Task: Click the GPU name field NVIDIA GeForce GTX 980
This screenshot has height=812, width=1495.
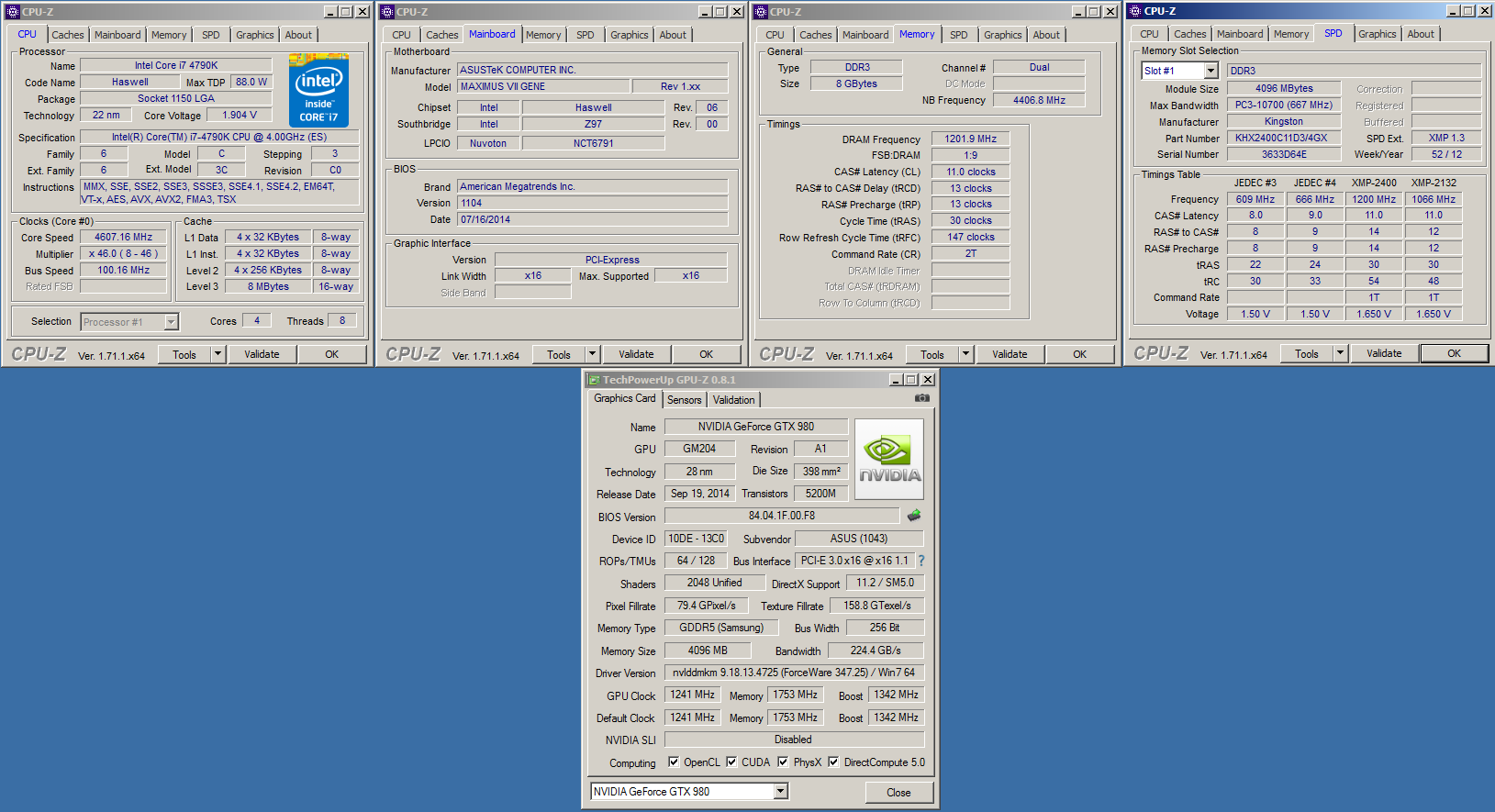Action: point(756,426)
